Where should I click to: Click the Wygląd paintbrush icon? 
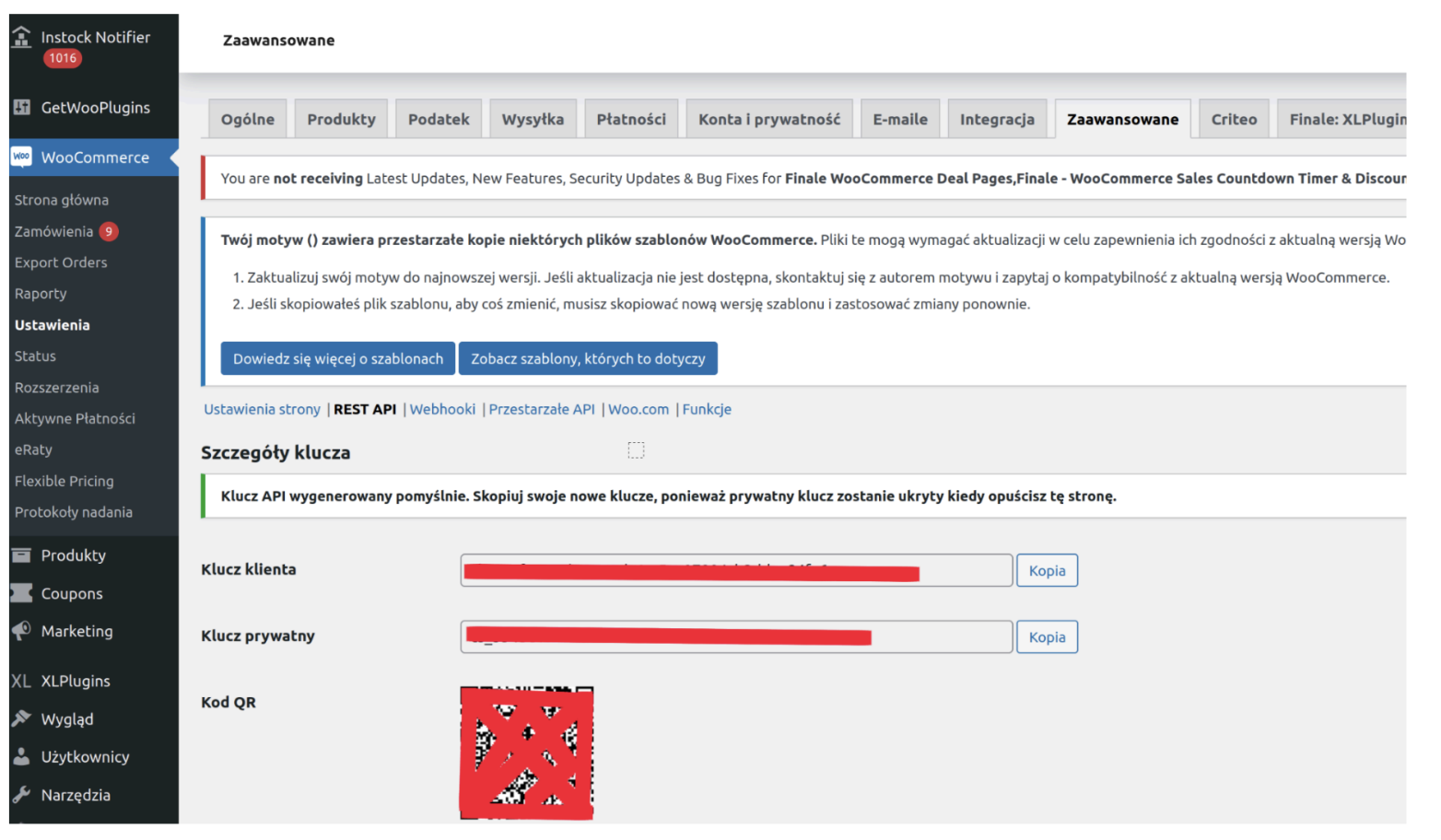point(22,719)
